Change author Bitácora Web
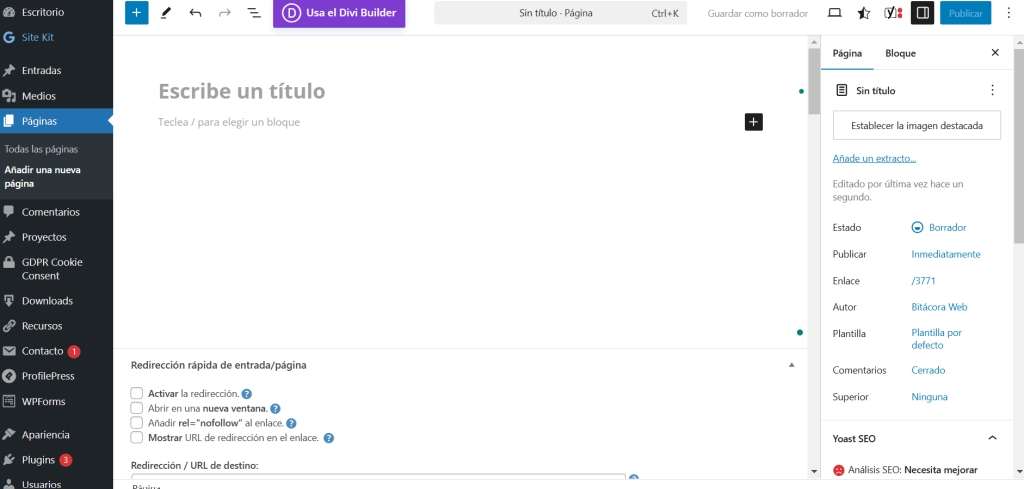Screen dimensions: 1024x489 939,307
